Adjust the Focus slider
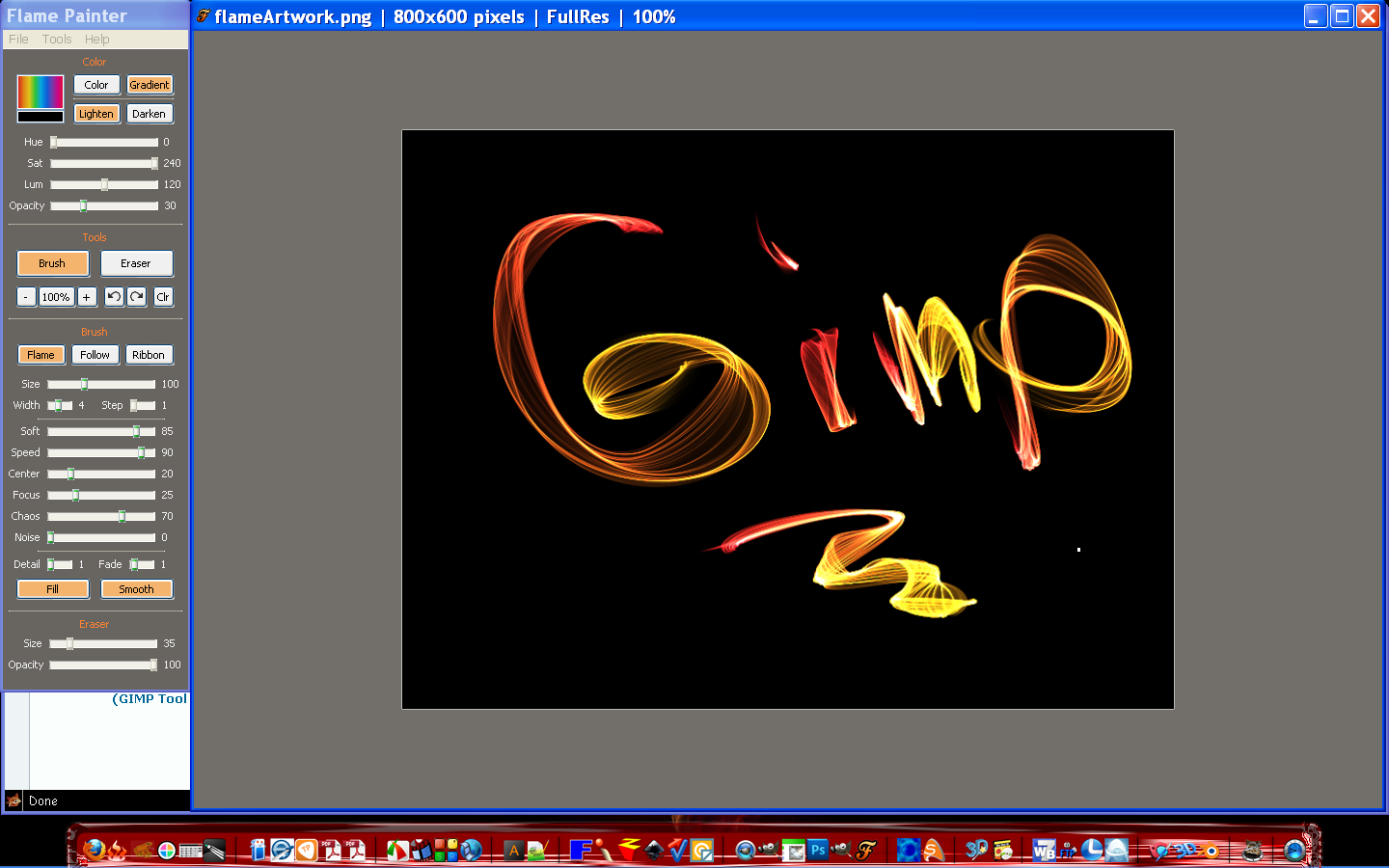 coord(101,495)
